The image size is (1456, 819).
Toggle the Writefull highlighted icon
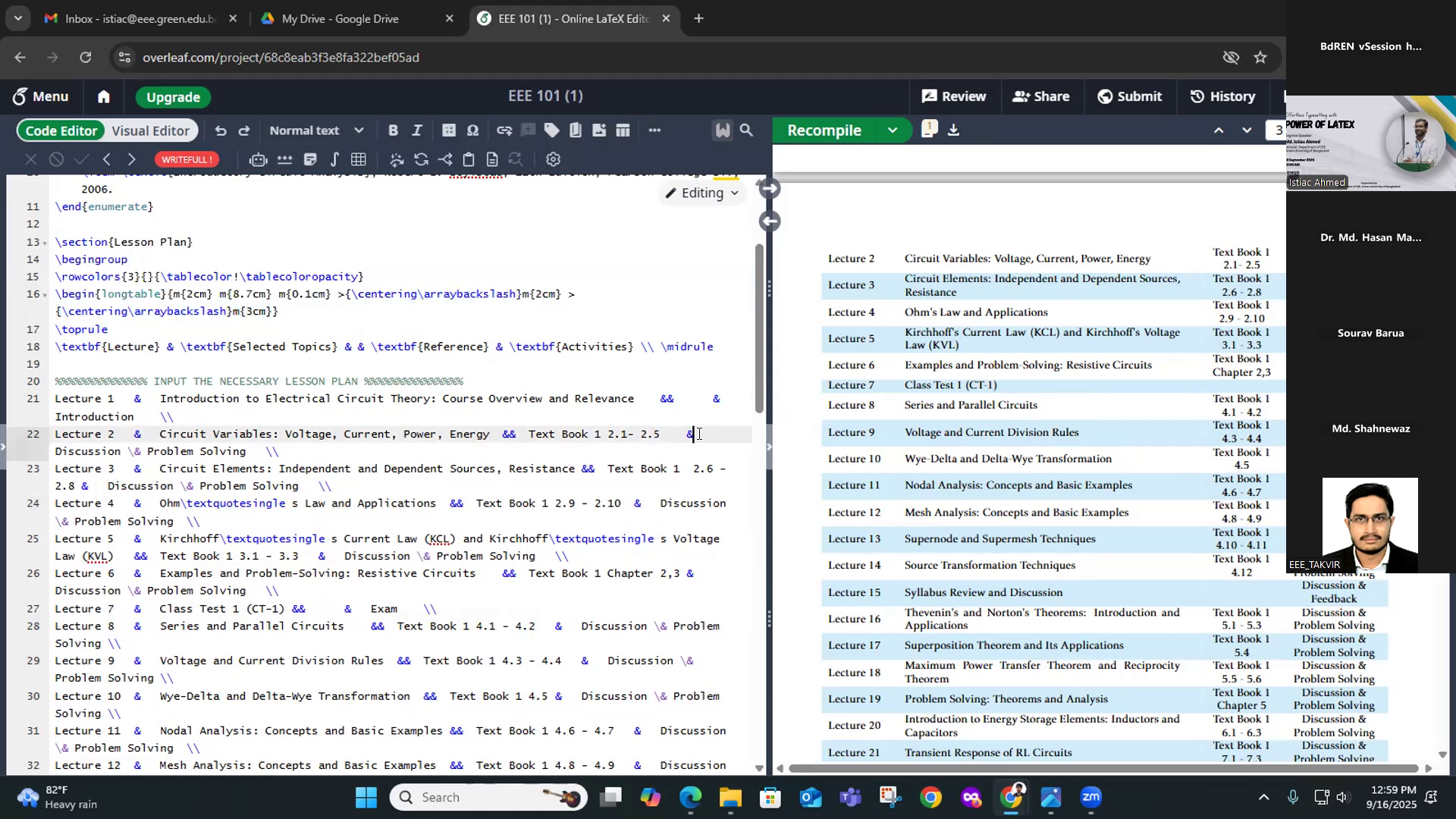click(x=722, y=130)
